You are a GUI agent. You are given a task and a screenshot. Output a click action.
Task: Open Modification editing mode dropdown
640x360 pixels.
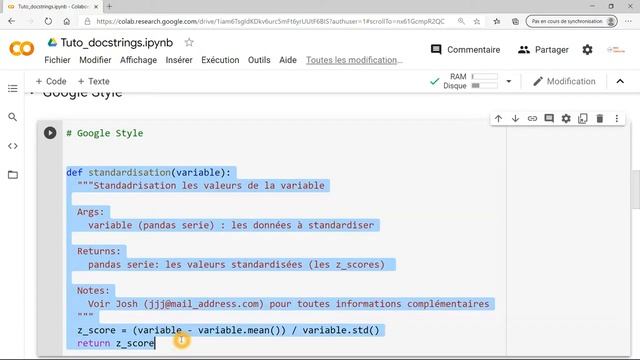pyautogui.click(x=564, y=81)
